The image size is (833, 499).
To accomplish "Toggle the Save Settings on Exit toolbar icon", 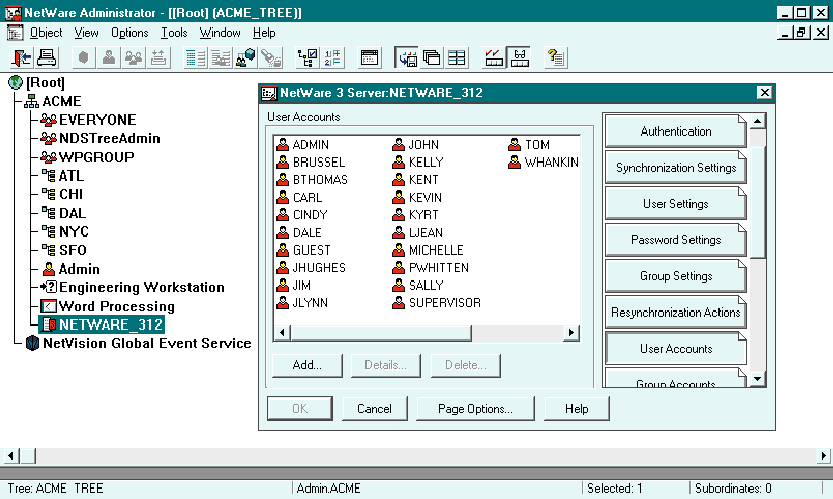I will (x=406, y=57).
